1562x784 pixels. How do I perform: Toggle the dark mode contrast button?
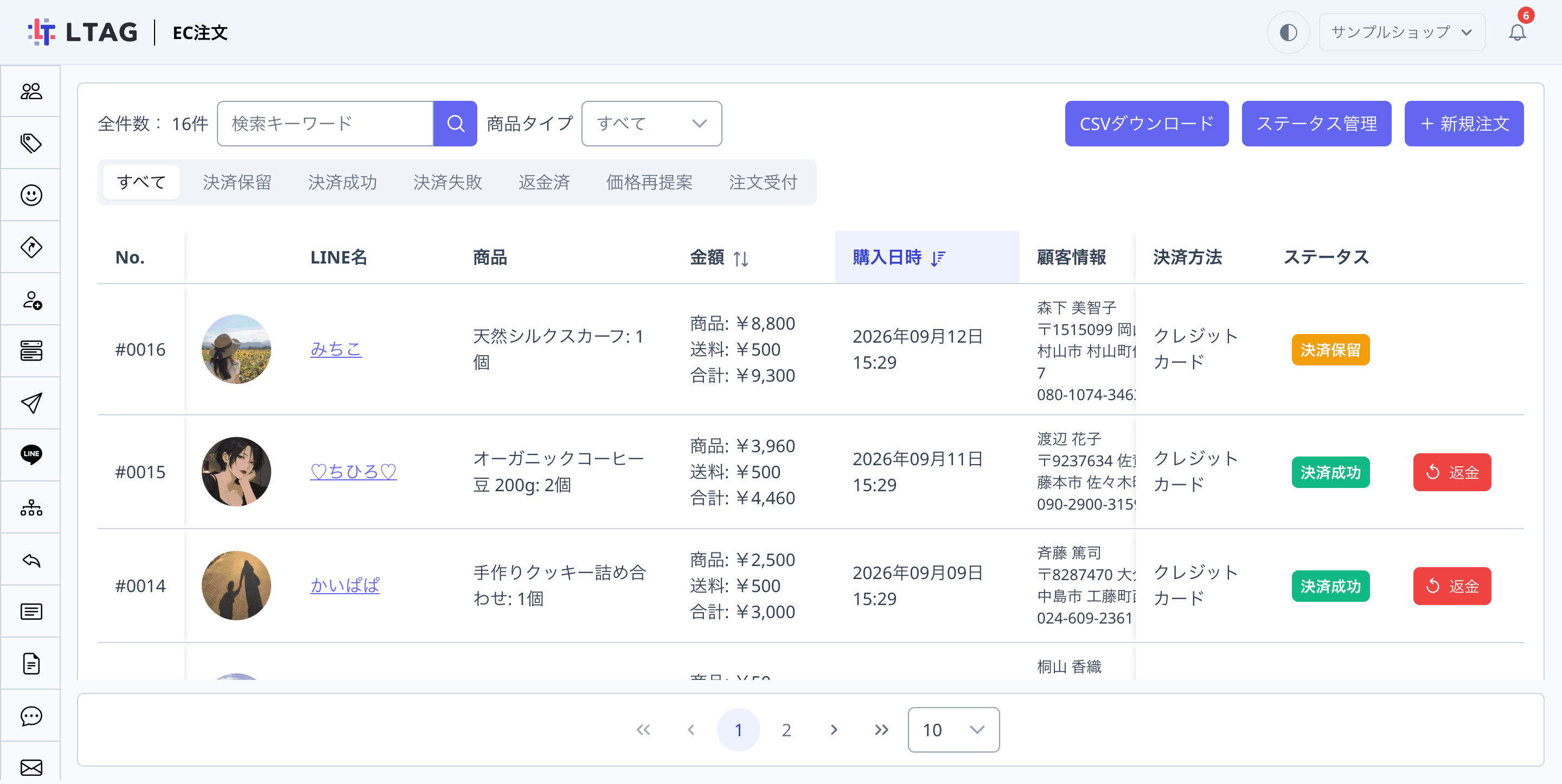tap(1288, 32)
